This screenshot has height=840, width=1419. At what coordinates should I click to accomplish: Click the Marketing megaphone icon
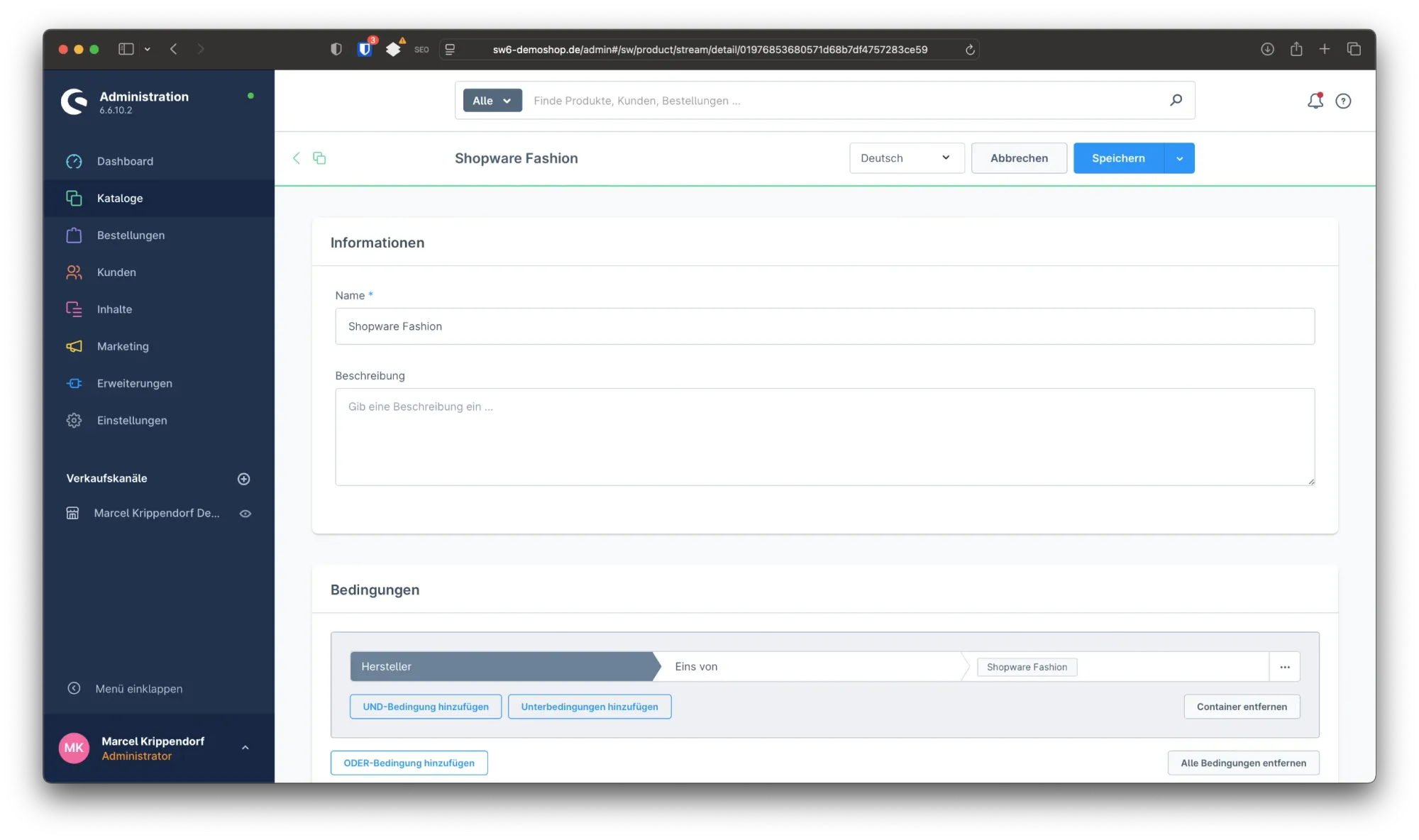pyautogui.click(x=74, y=346)
